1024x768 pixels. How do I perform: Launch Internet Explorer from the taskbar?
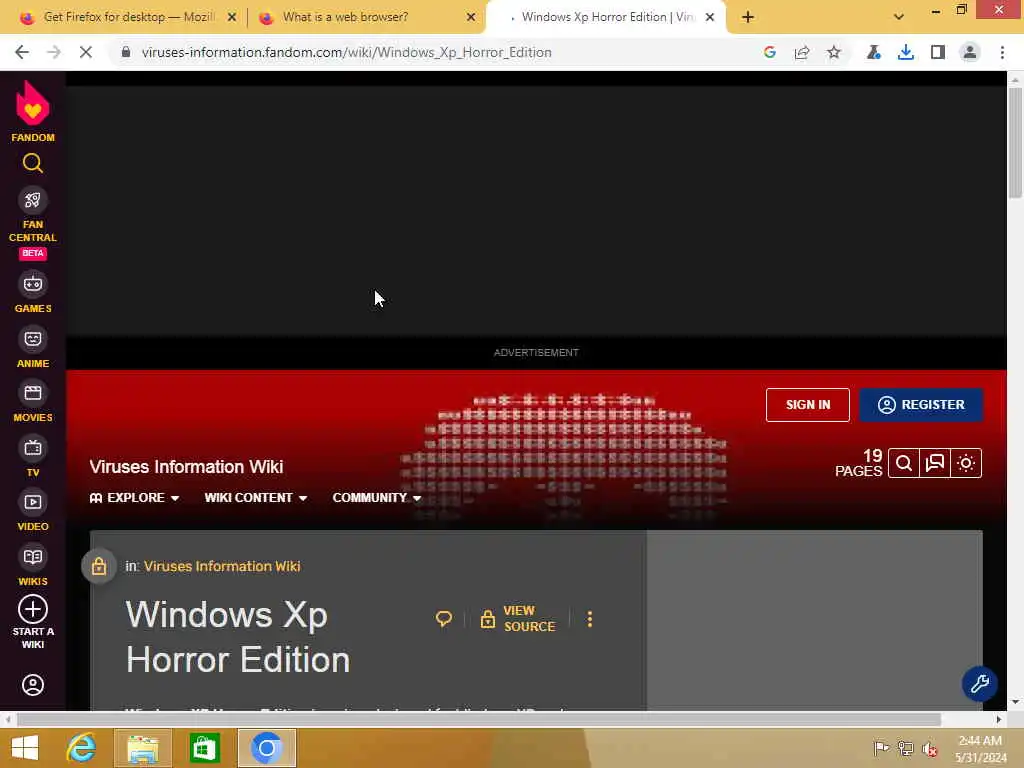[x=82, y=748]
